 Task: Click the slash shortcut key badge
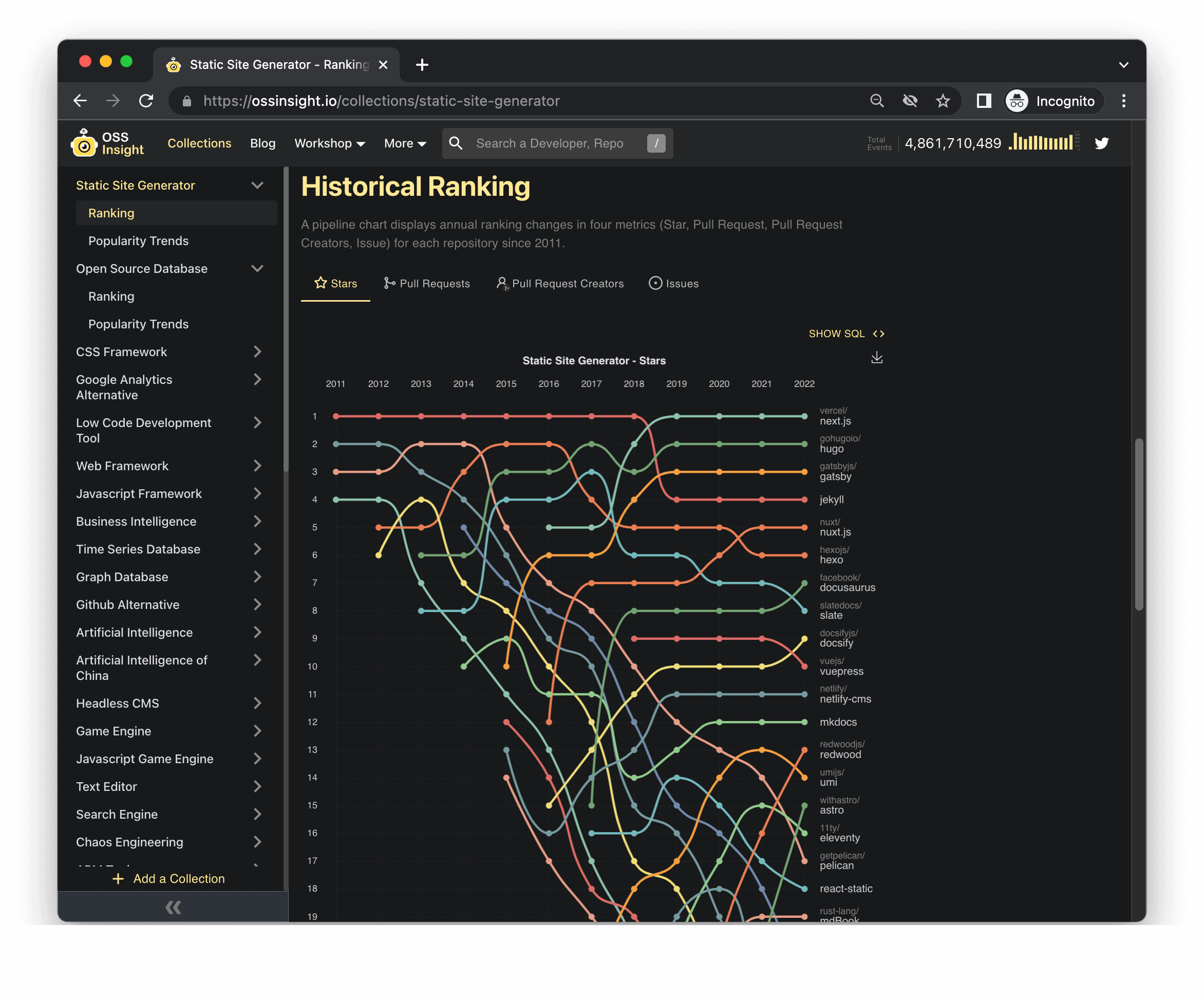click(x=656, y=143)
